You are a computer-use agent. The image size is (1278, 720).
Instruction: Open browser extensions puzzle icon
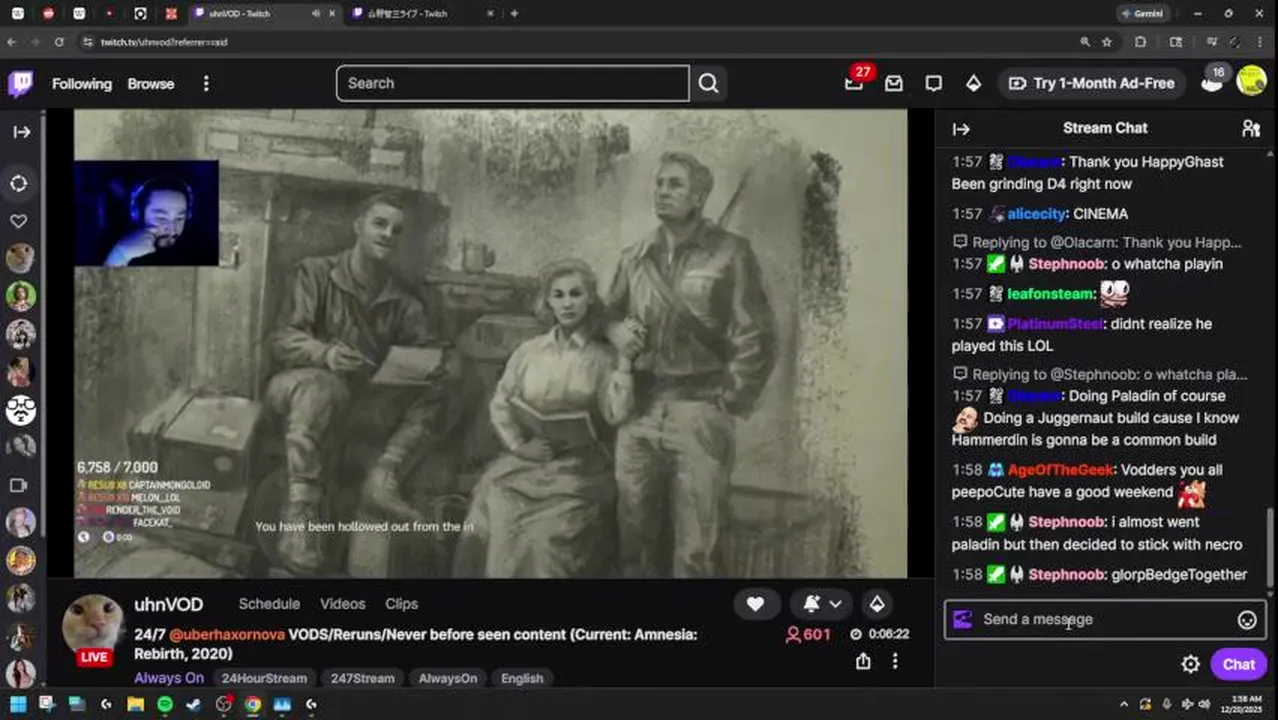[x=1140, y=42]
